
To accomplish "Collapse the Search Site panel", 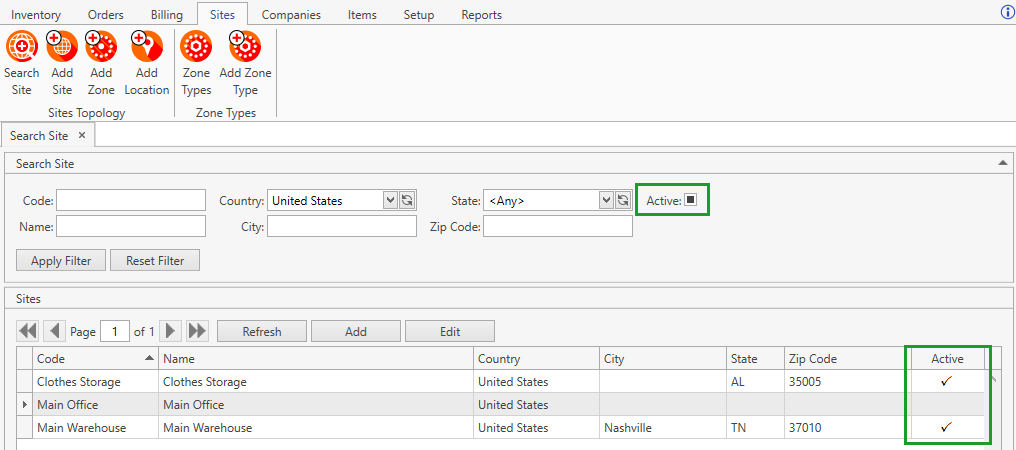I will pyautogui.click(x=1002, y=163).
